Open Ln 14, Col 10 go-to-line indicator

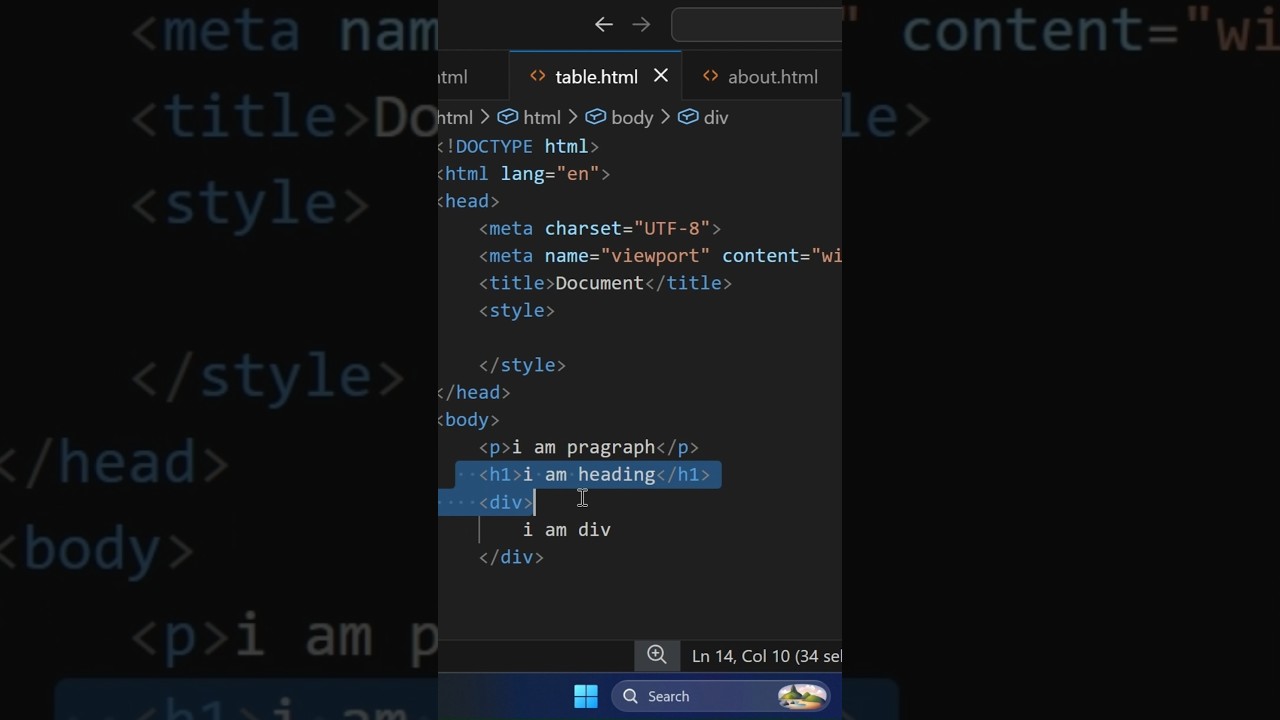(766, 656)
